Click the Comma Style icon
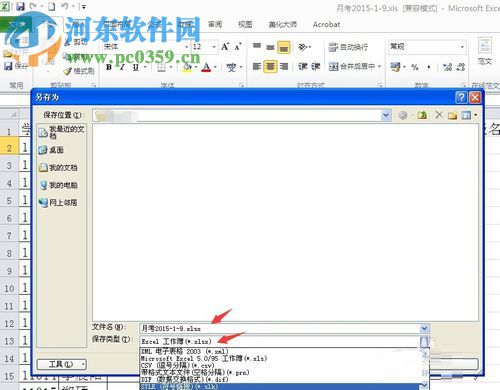Image resolution: width=500 pixels, height=390 pixels. (429, 67)
